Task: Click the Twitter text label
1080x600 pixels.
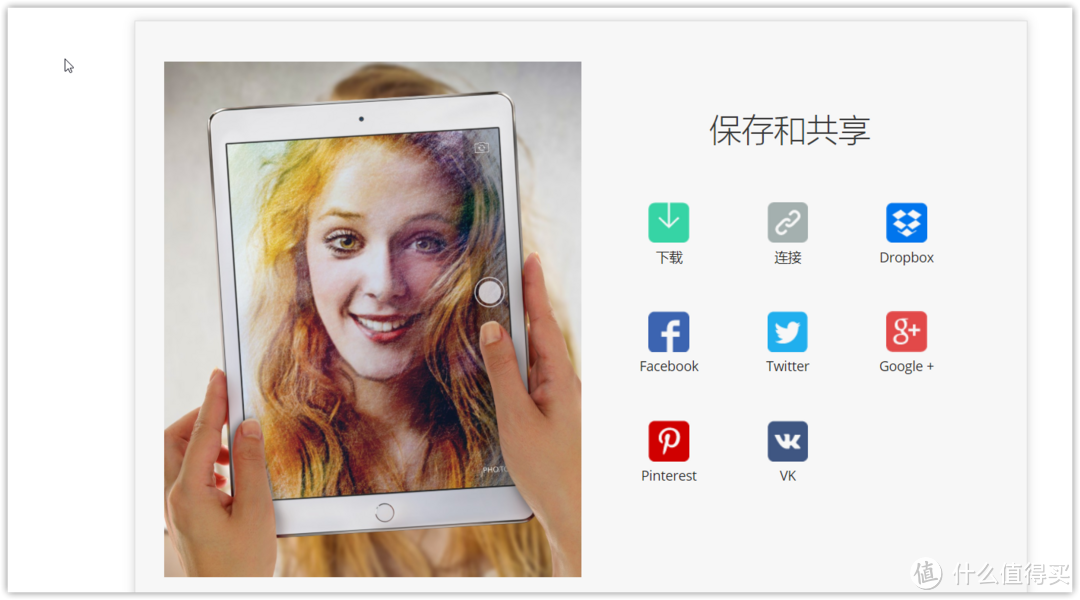Action: 787,366
